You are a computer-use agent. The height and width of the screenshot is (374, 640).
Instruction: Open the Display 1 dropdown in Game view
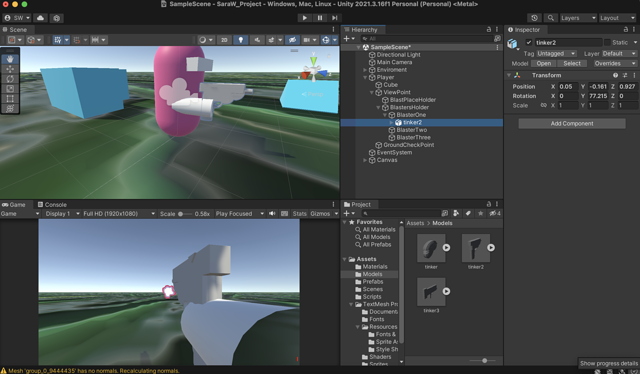click(62, 214)
